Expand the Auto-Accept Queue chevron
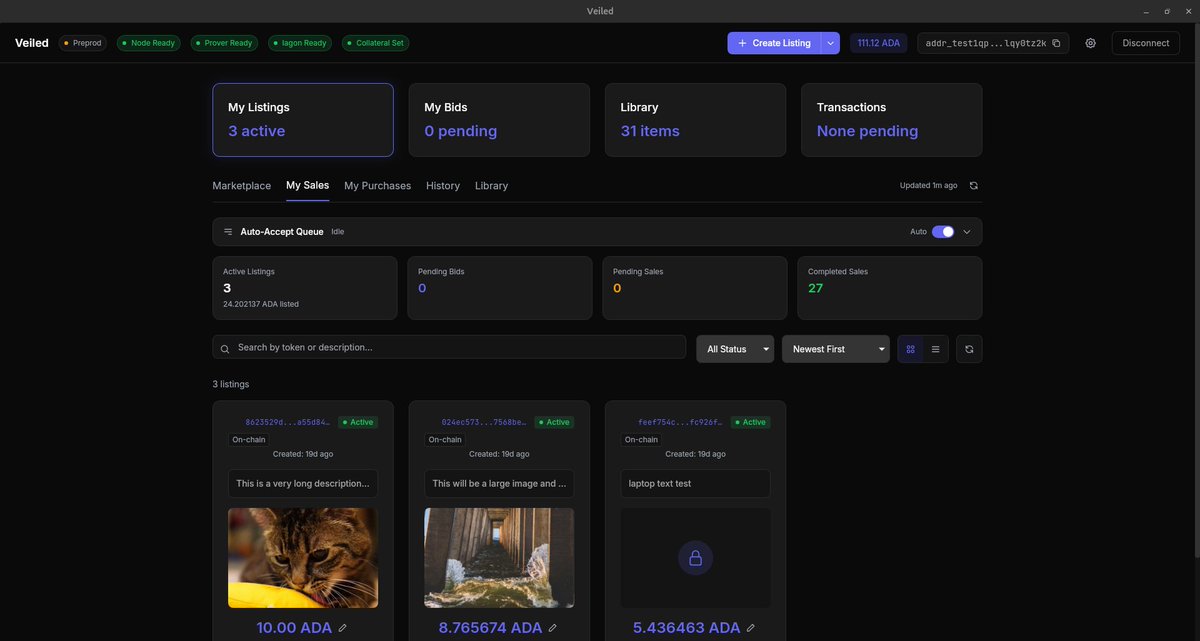1200x641 pixels. coord(967,231)
